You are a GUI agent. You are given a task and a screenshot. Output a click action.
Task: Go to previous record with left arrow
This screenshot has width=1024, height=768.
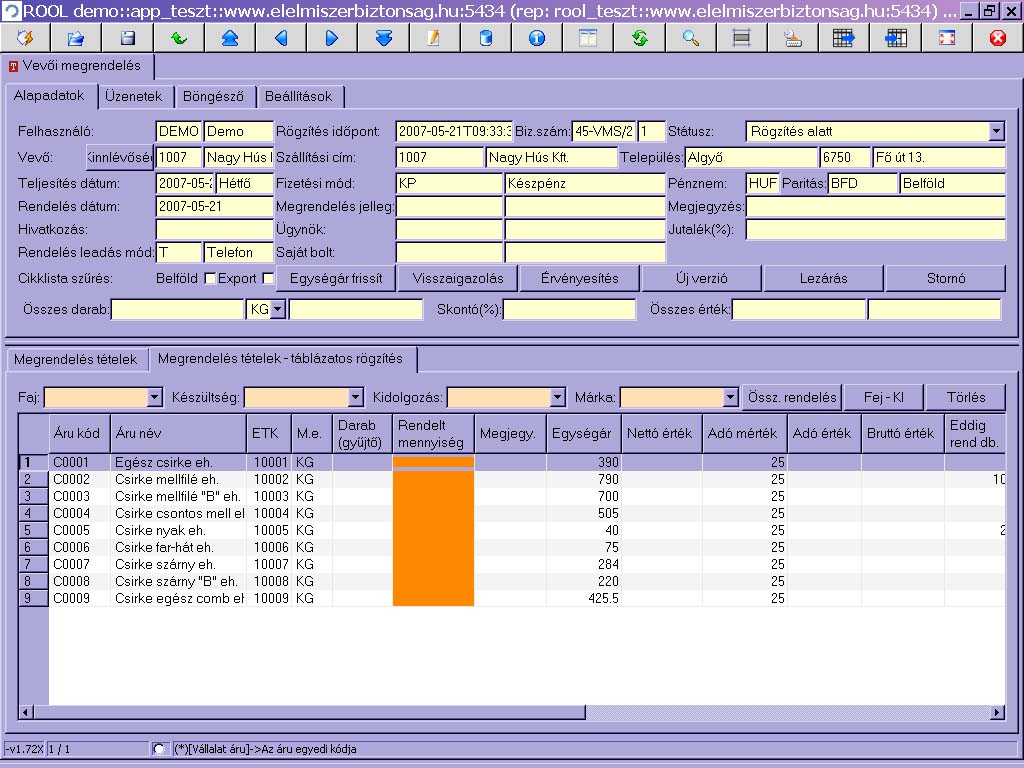[281, 38]
